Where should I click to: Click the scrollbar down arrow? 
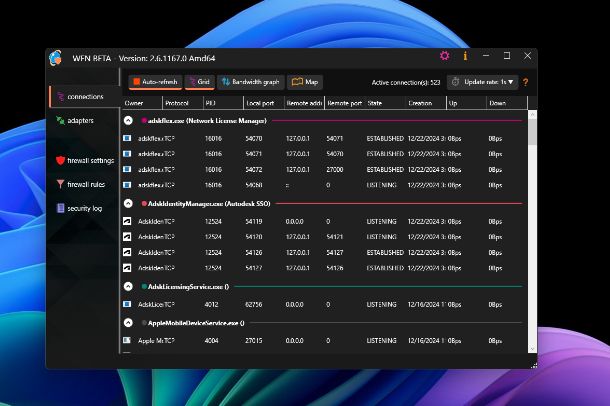click(533, 349)
